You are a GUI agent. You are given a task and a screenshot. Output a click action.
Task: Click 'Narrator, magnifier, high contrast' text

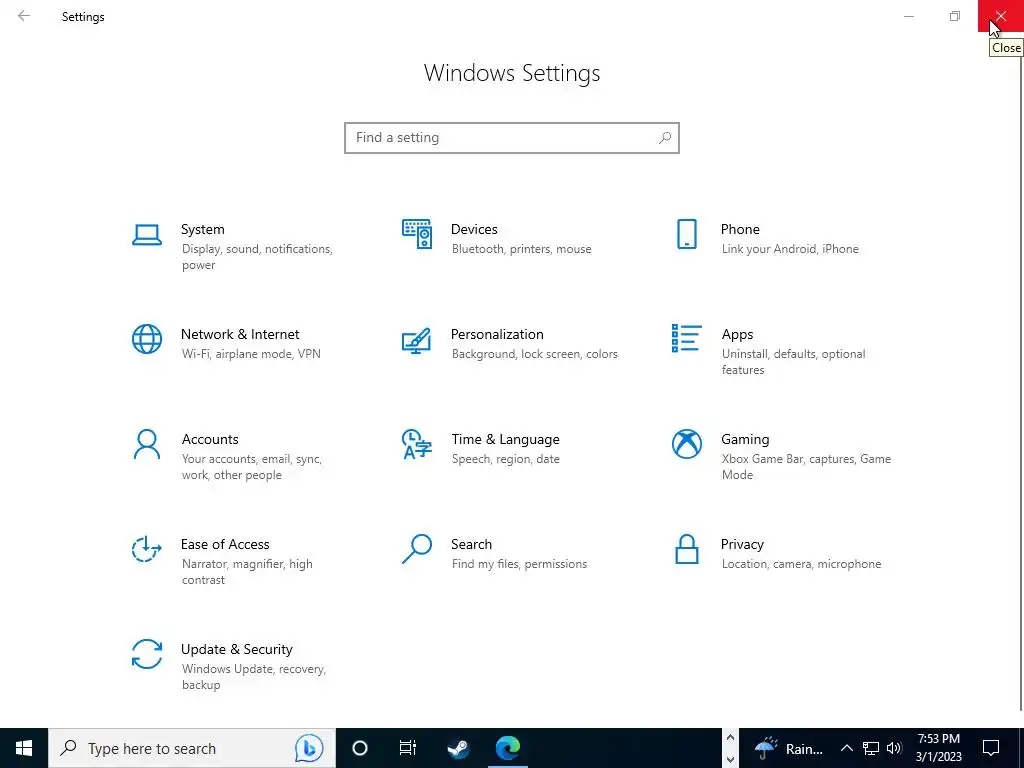(247, 572)
